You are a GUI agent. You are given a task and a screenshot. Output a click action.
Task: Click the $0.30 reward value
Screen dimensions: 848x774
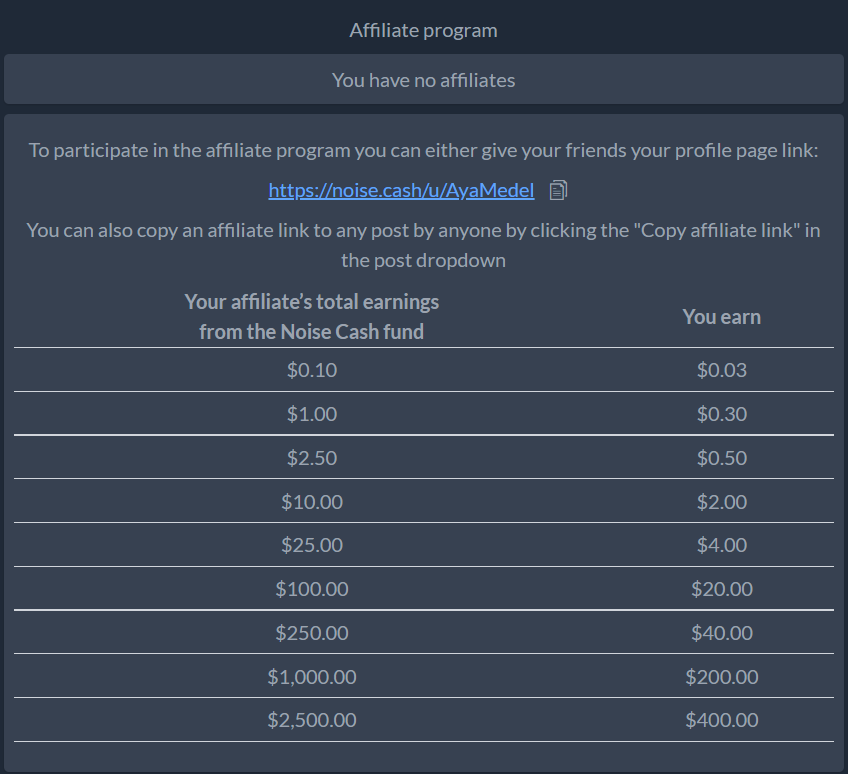click(x=722, y=414)
